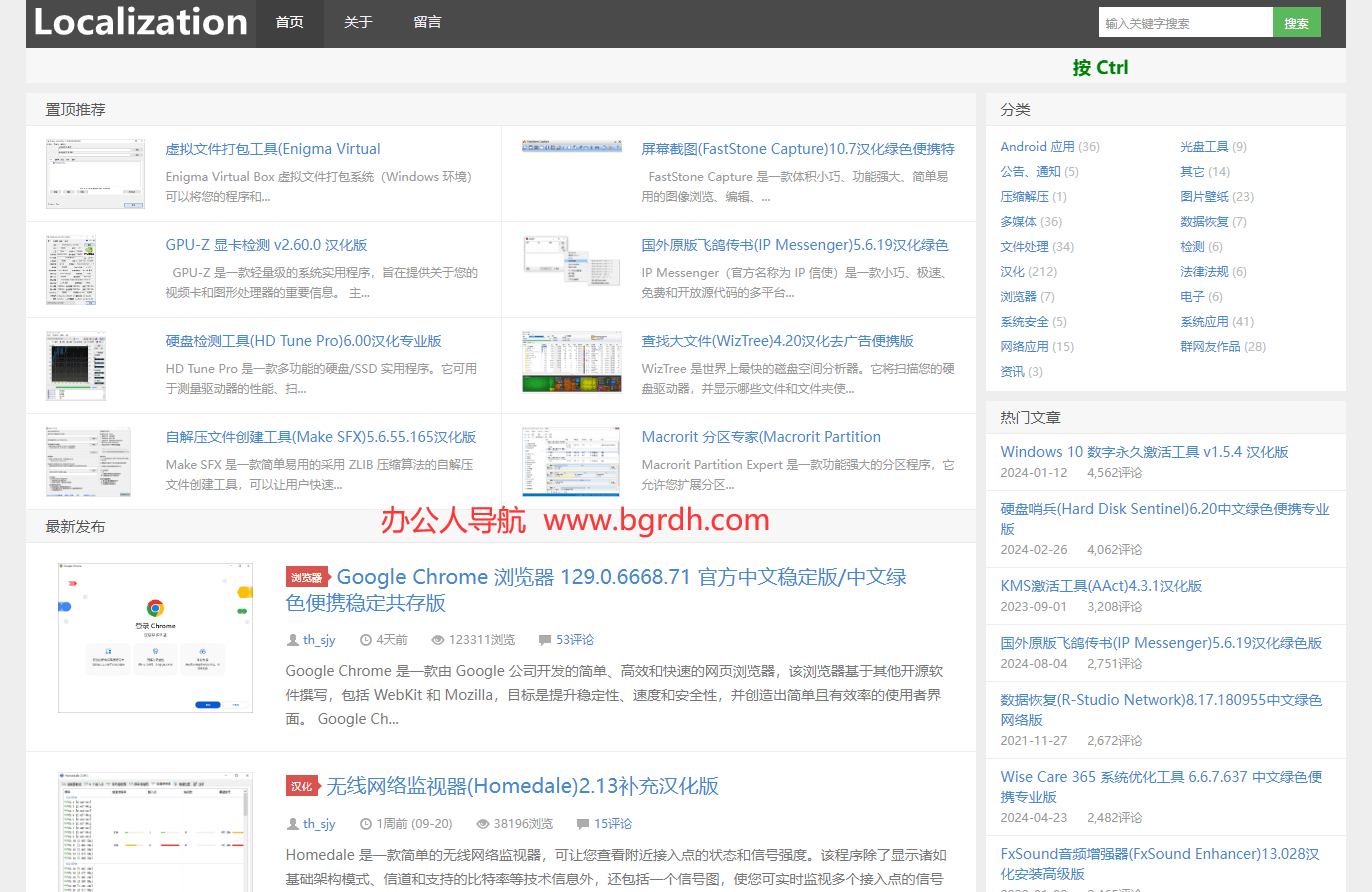
Task: Open 虚拟文件打包工具(Enigma Virtual link
Action: click(x=273, y=149)
